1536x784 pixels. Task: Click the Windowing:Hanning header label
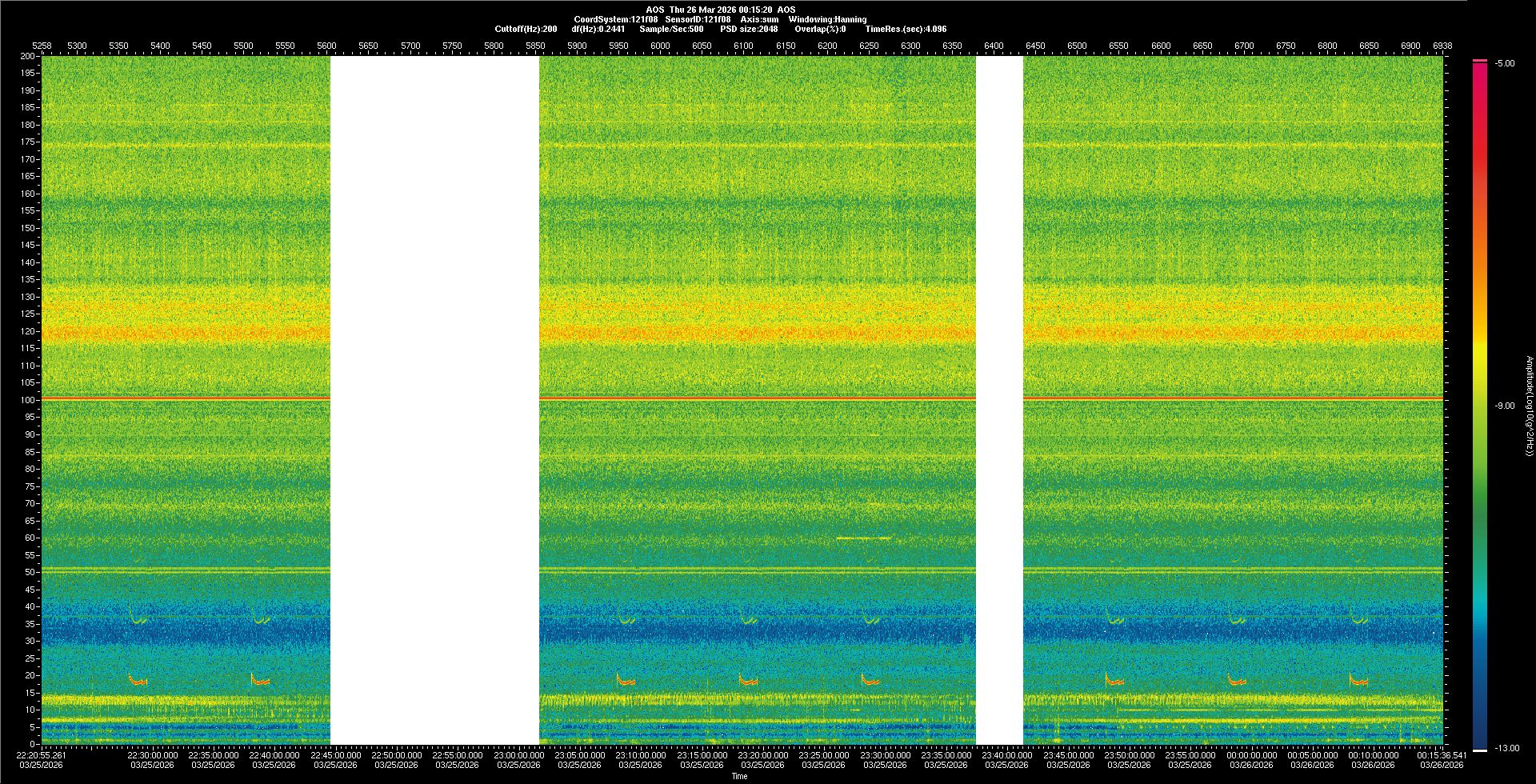(x=827, y=19)
